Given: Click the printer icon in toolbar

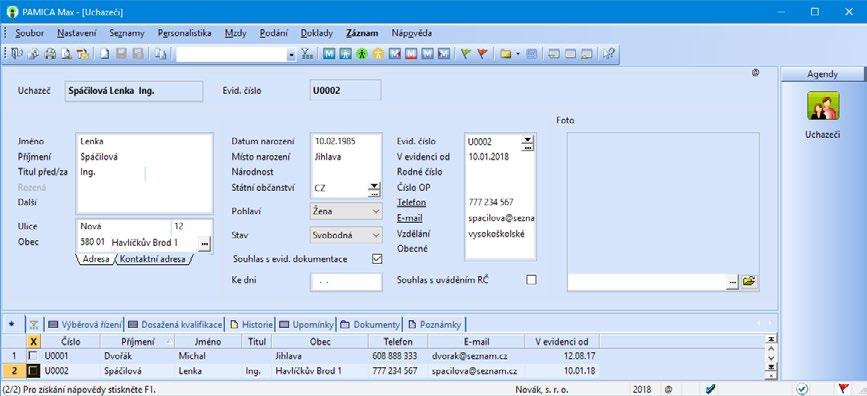Looking at the screenshot, I should pos(50,54).
